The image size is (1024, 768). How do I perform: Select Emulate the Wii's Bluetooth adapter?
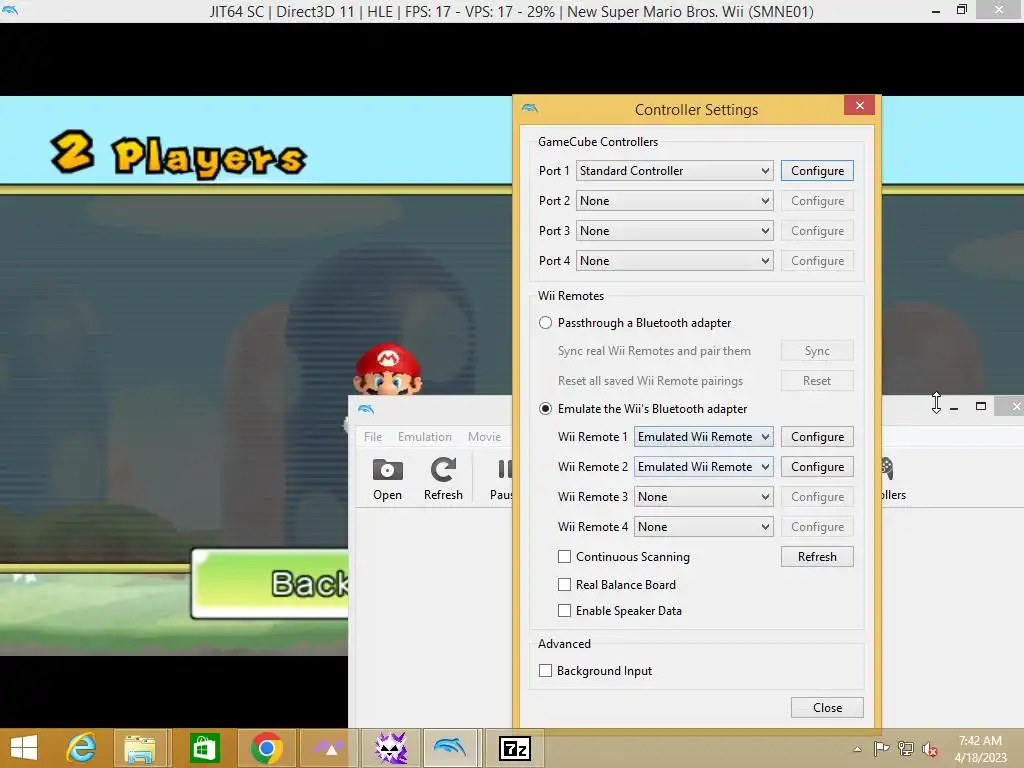coord(545,409)
